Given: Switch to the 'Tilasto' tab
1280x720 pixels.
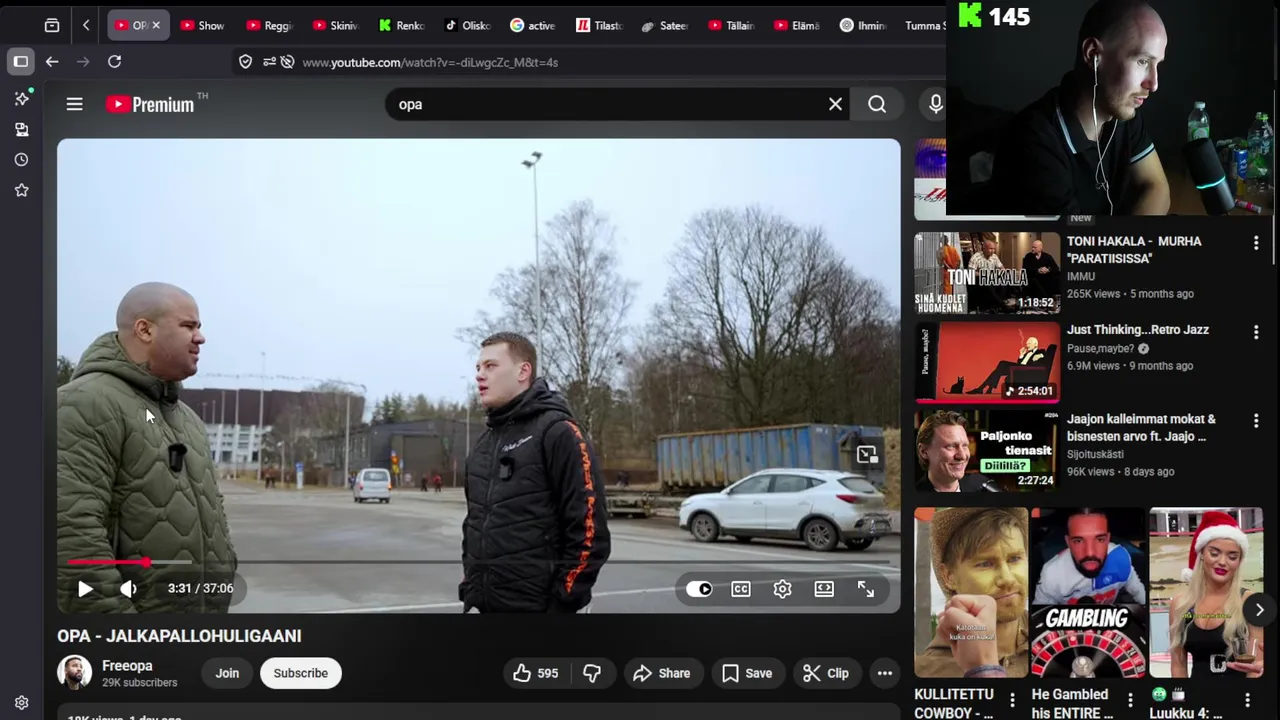Looking at the screenshot, I should tap(599, 25).
